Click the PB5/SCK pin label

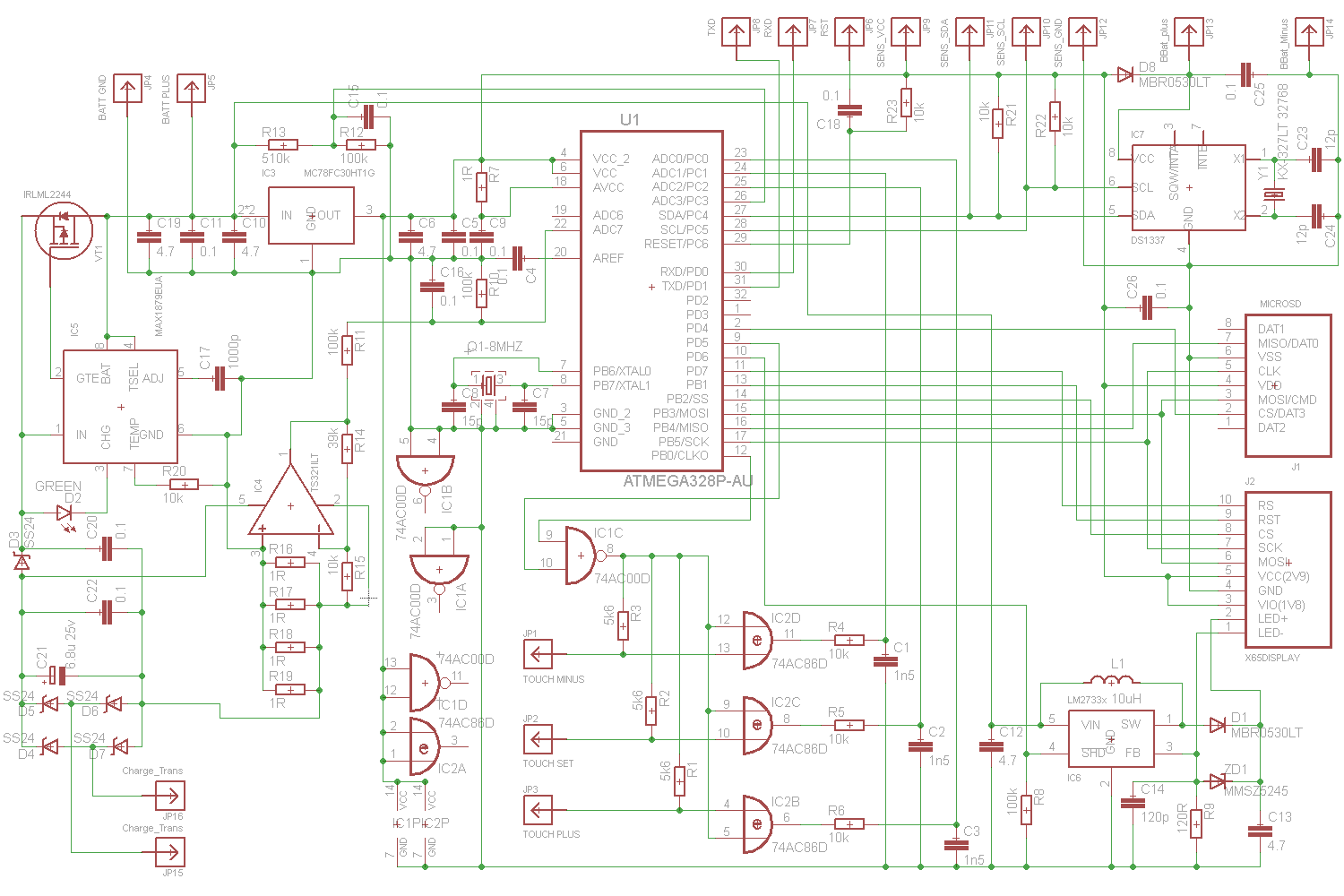[x=683, y=442]
